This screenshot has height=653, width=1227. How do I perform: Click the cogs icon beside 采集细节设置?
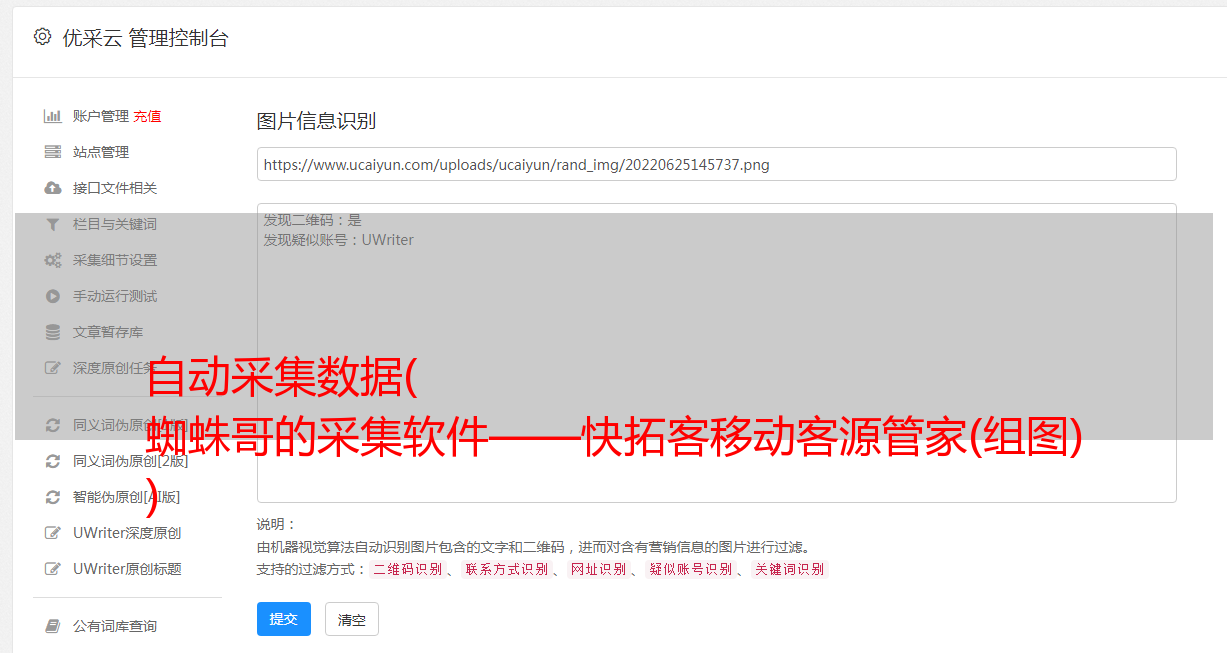(x=53, y=260)
